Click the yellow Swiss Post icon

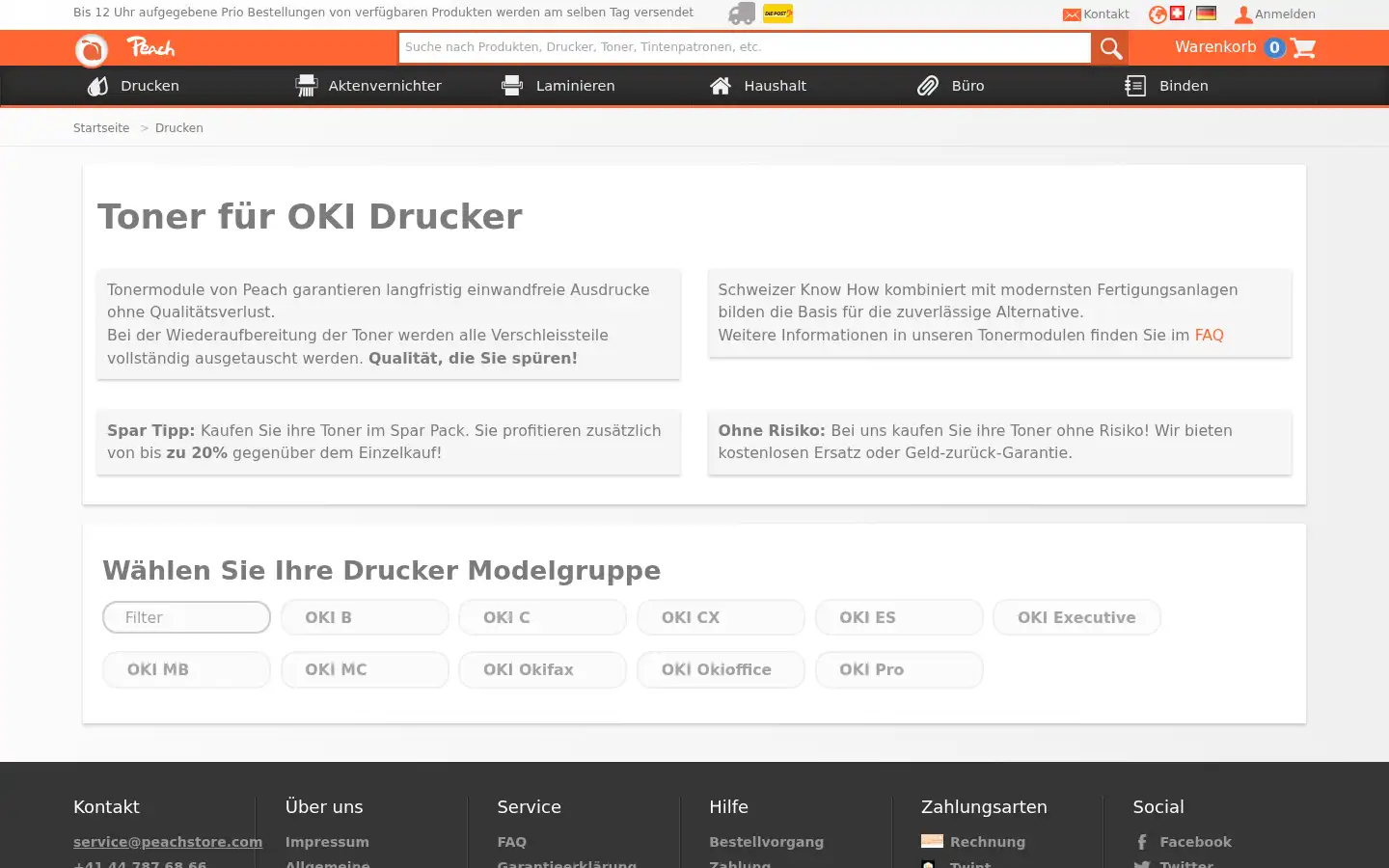click(x=777, y=14)
